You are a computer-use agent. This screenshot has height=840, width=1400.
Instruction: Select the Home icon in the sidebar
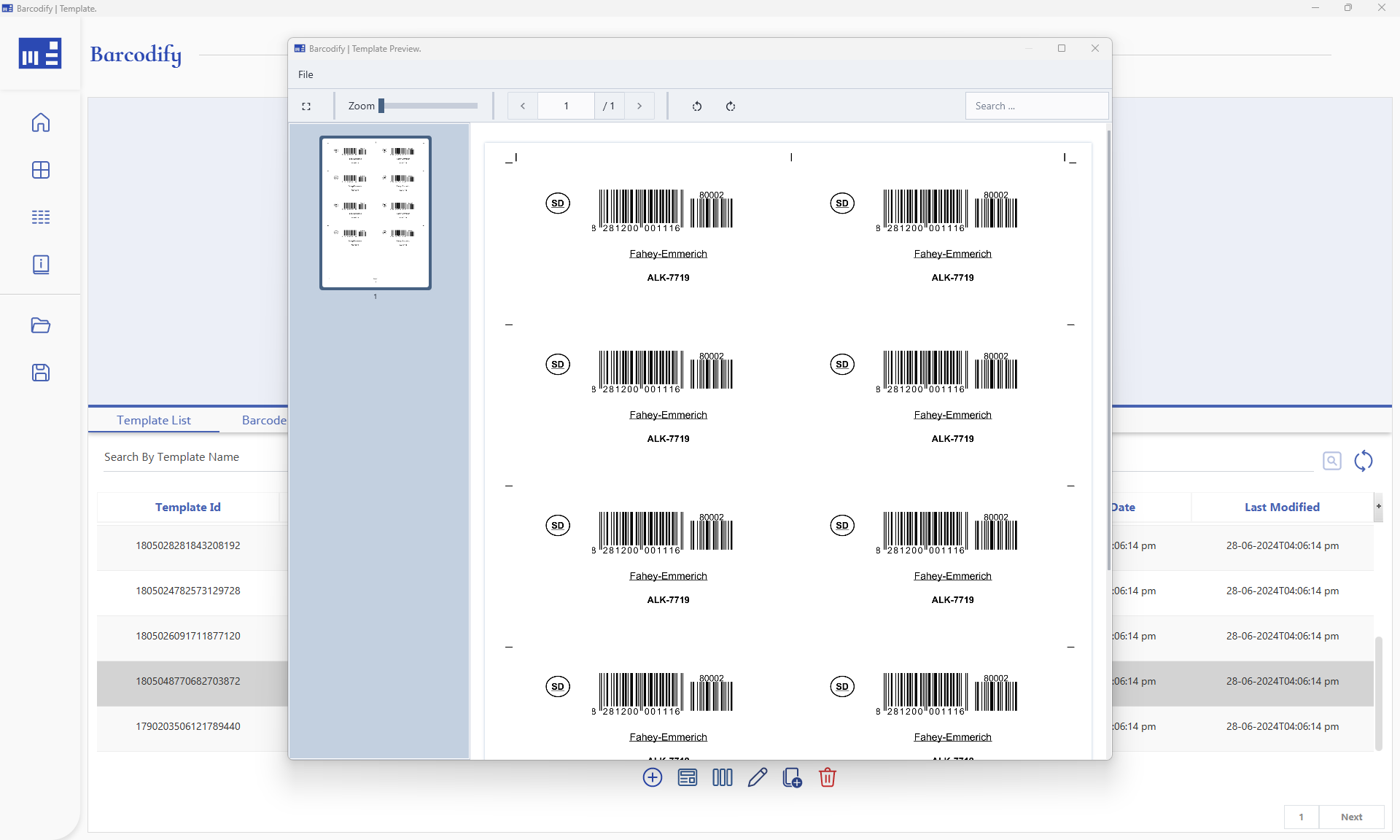[x=41, y=122]
